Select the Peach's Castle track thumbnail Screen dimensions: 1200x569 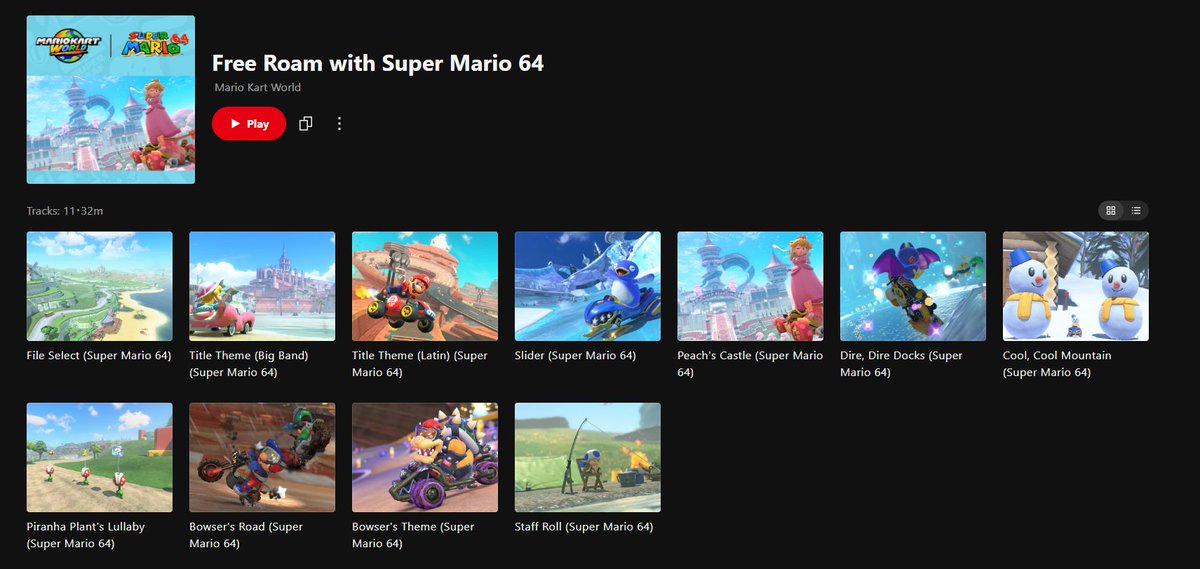point(750,286)
